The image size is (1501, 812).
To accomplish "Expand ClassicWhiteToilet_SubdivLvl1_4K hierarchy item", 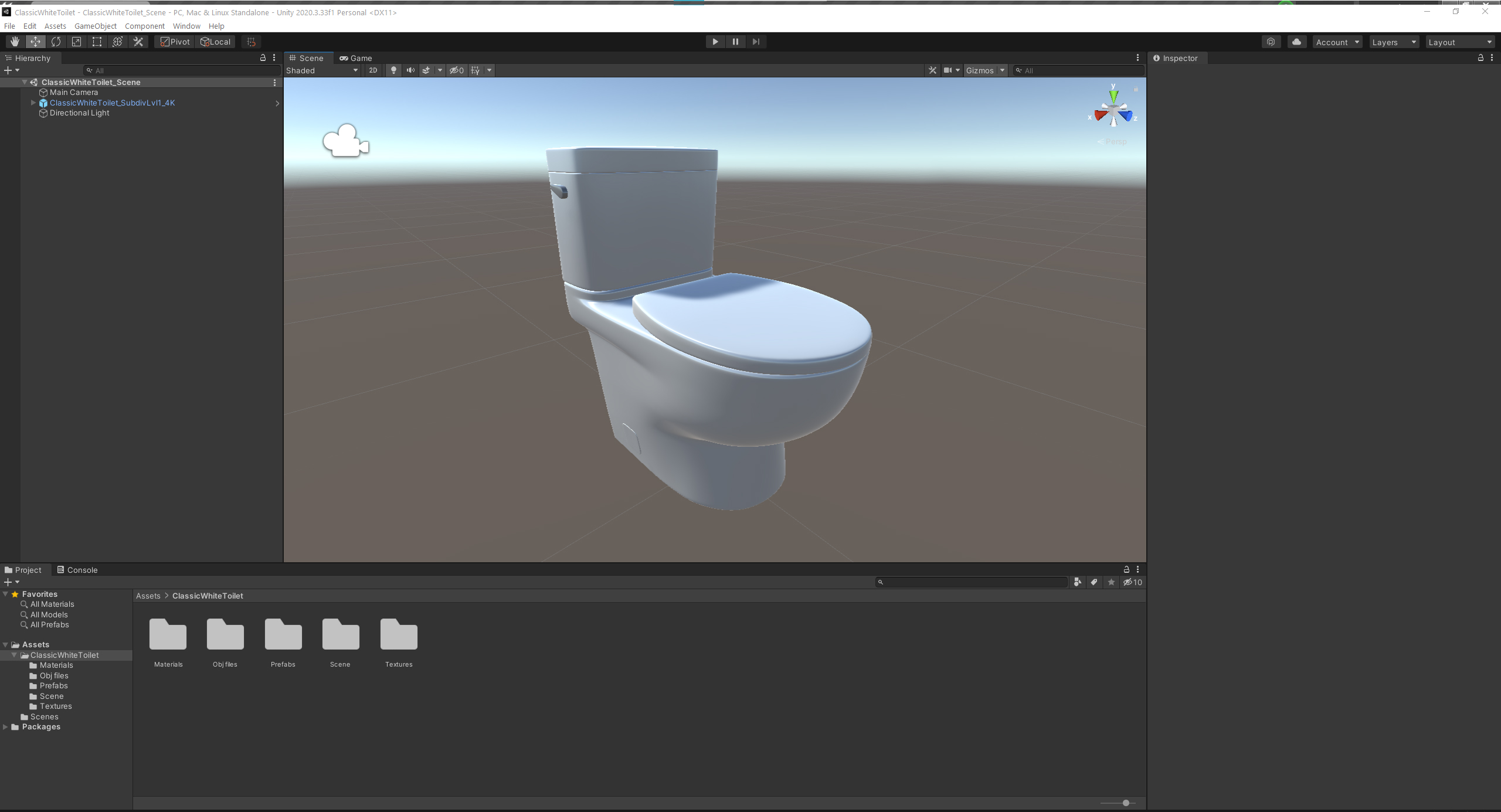I will 33,103.
